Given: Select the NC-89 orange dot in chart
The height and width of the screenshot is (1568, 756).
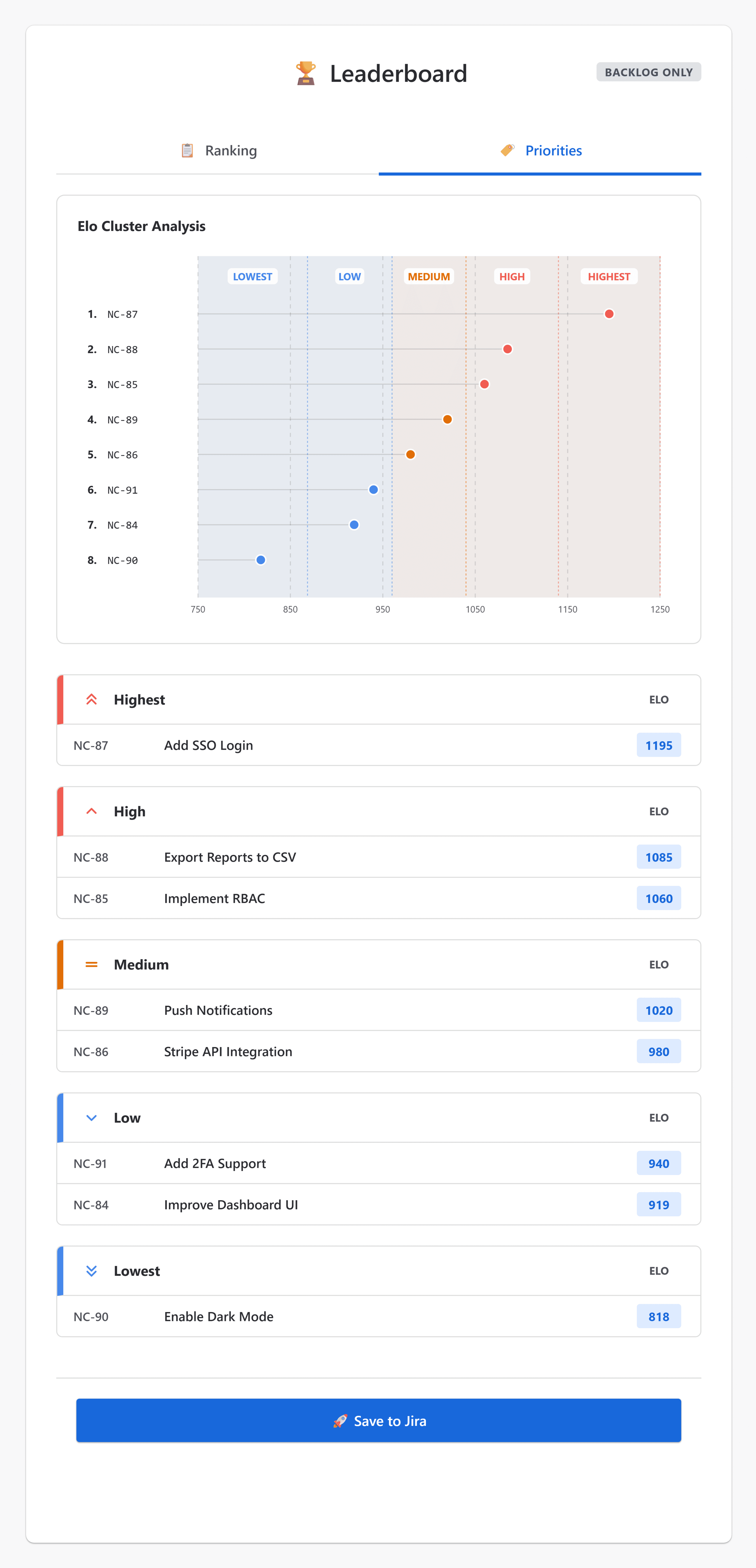Looking at the screenshot, I should (447, 419).
